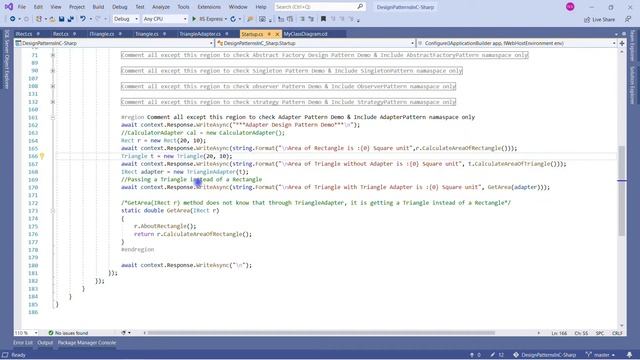Start debugging with IIS Express play button
This screenshot has width=640, height=360.
click(194, 19)
